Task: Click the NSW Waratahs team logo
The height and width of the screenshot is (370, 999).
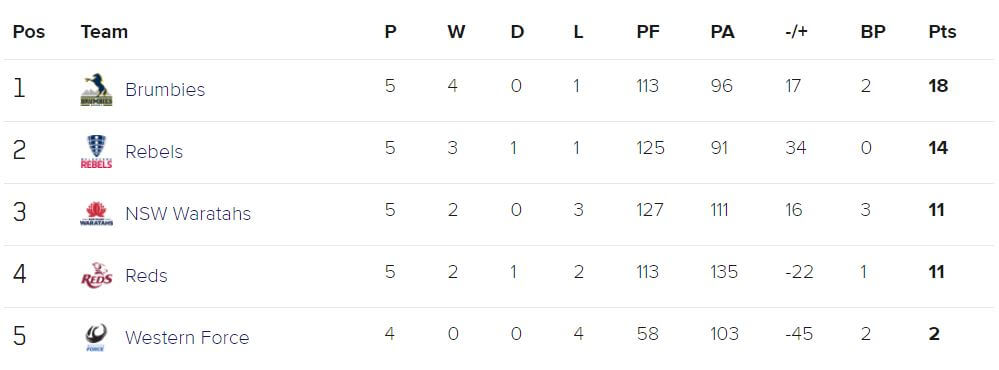Action: point(96,214)
